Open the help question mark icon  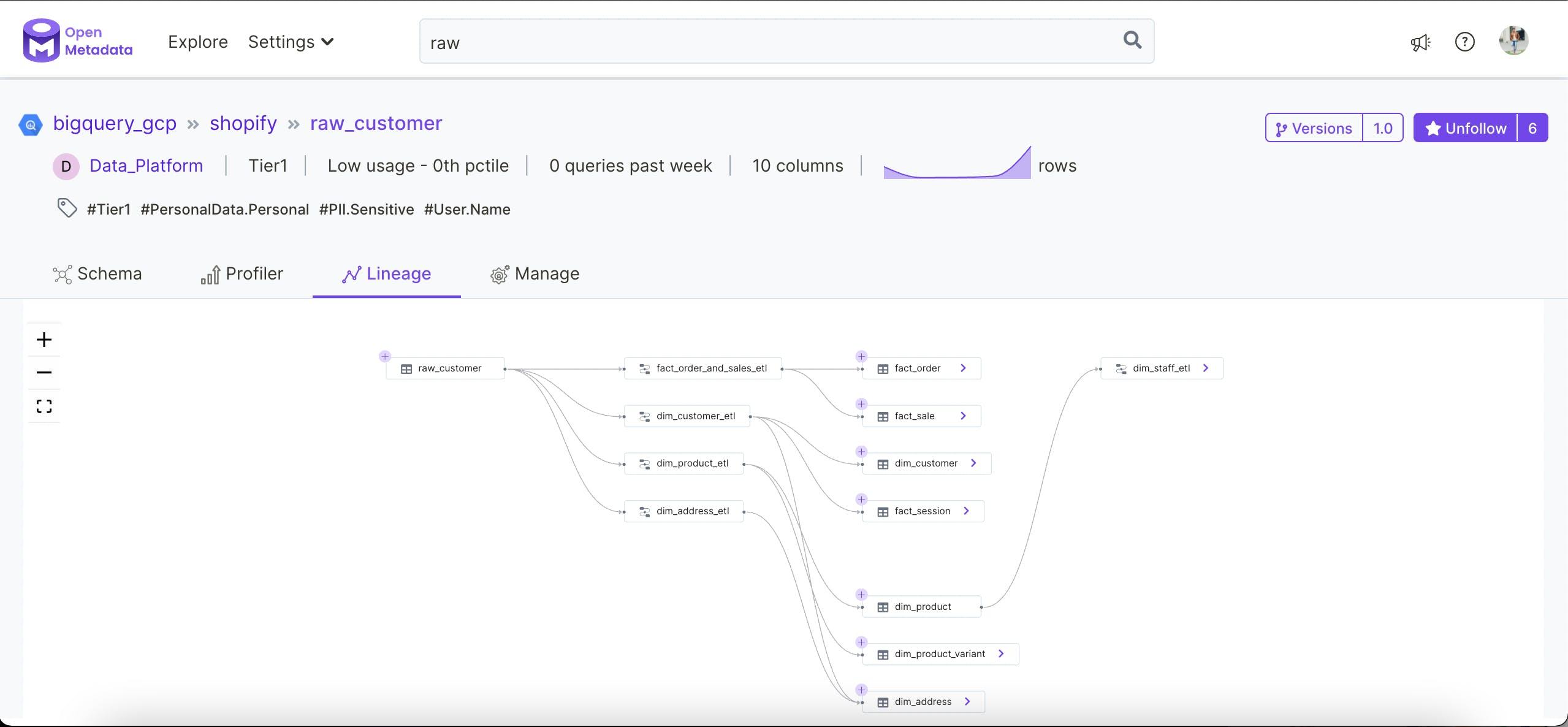1464,42
